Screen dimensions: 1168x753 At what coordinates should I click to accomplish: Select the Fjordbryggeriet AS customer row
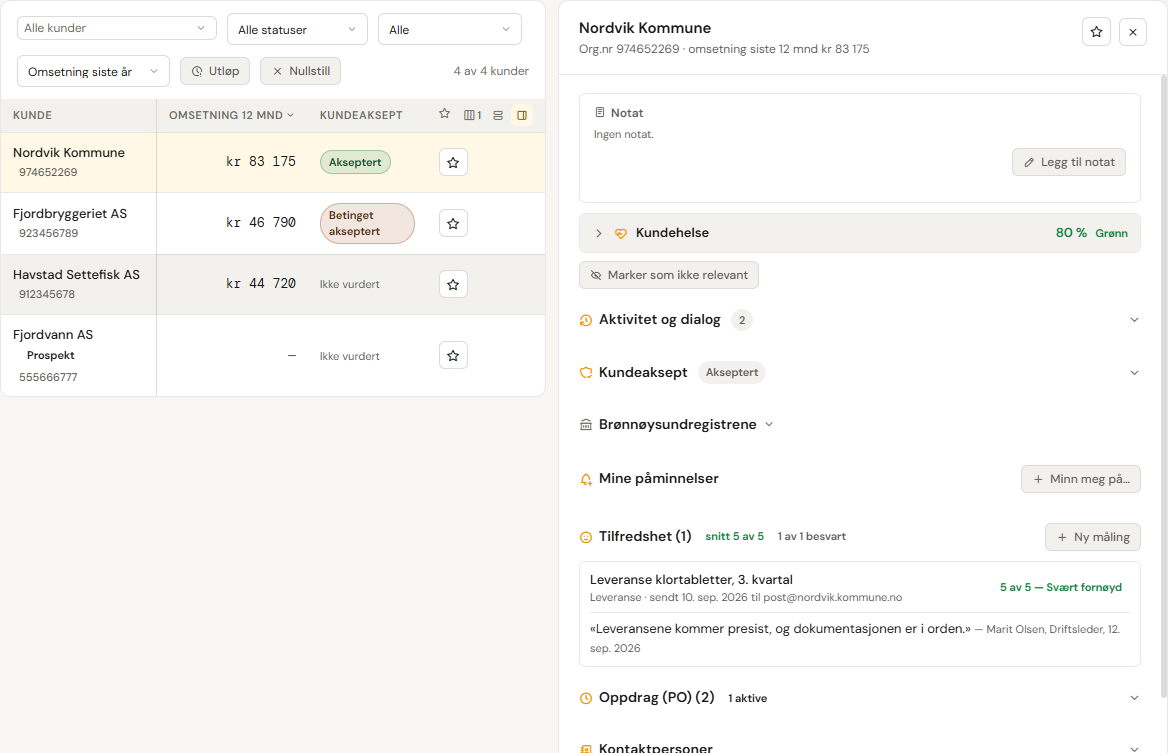(273, 223)
